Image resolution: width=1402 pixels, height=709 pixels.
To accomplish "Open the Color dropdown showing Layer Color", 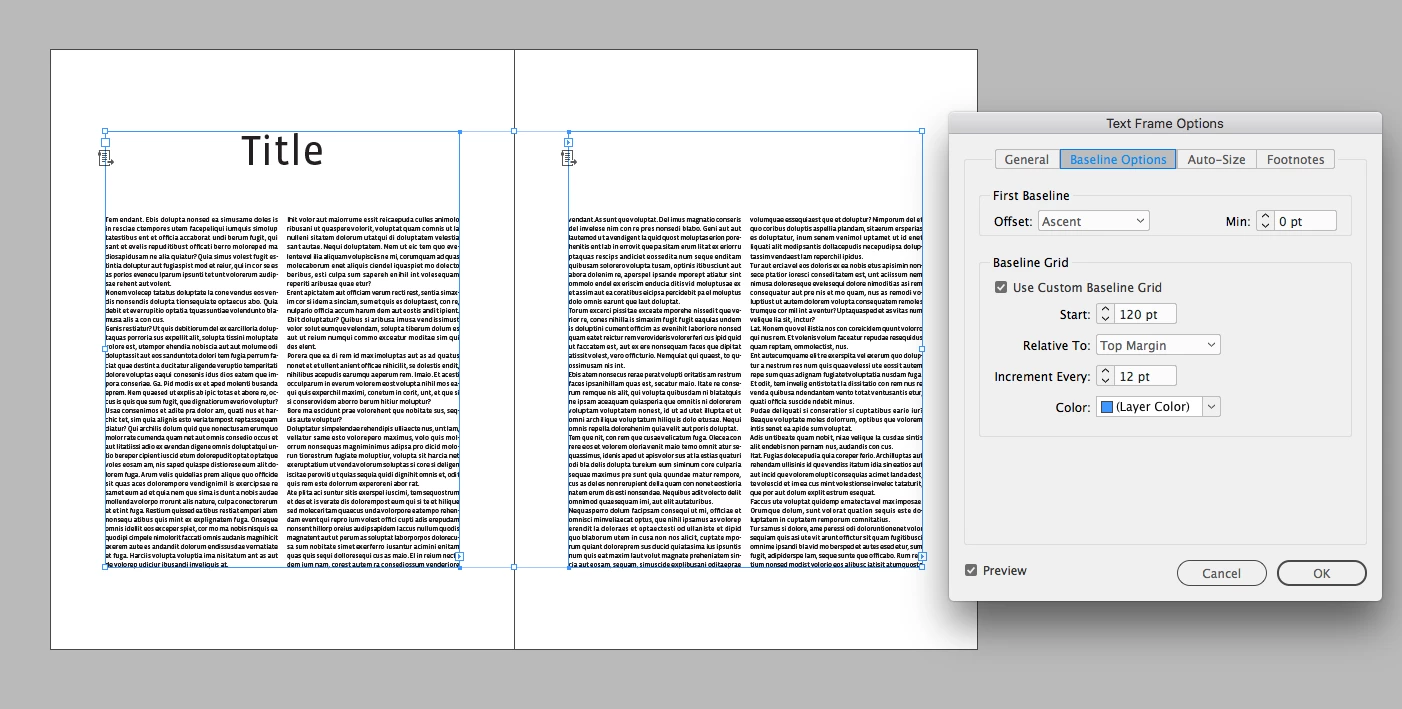I will pos(1158,407).
